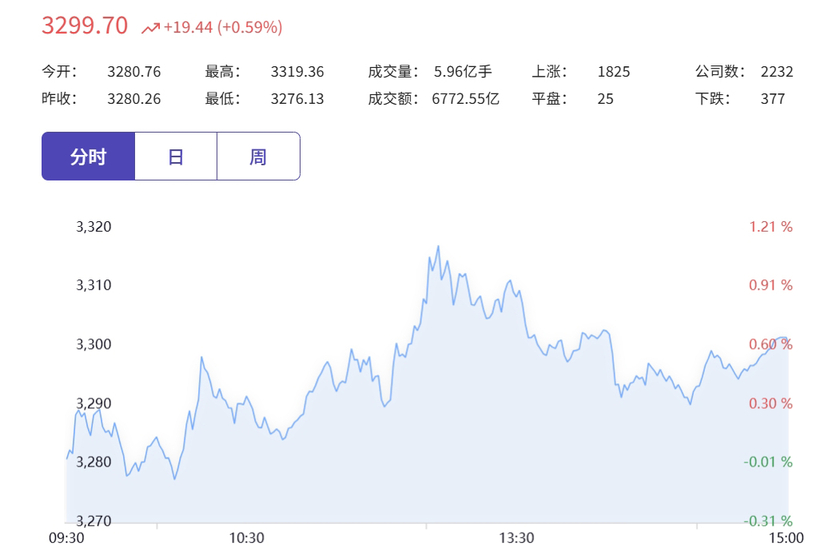Image resolution: width=840 pixels, height=559 pixels.
Task: Click the 1.21 % percentage axis label
Action: (x=770, y=227)
